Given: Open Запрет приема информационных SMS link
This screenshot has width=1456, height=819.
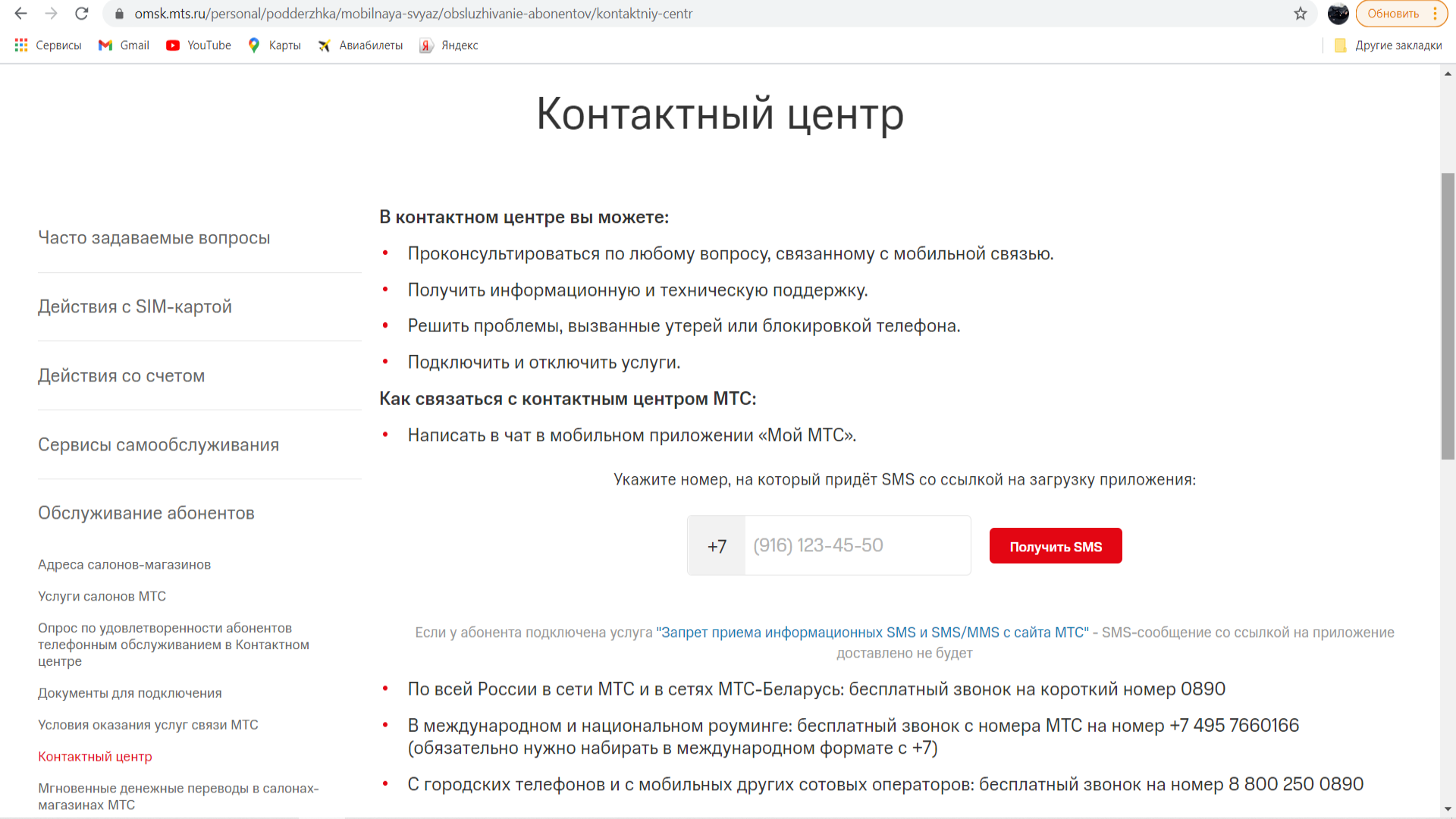Looking at the screenshot, I should (x=872, y=632).
